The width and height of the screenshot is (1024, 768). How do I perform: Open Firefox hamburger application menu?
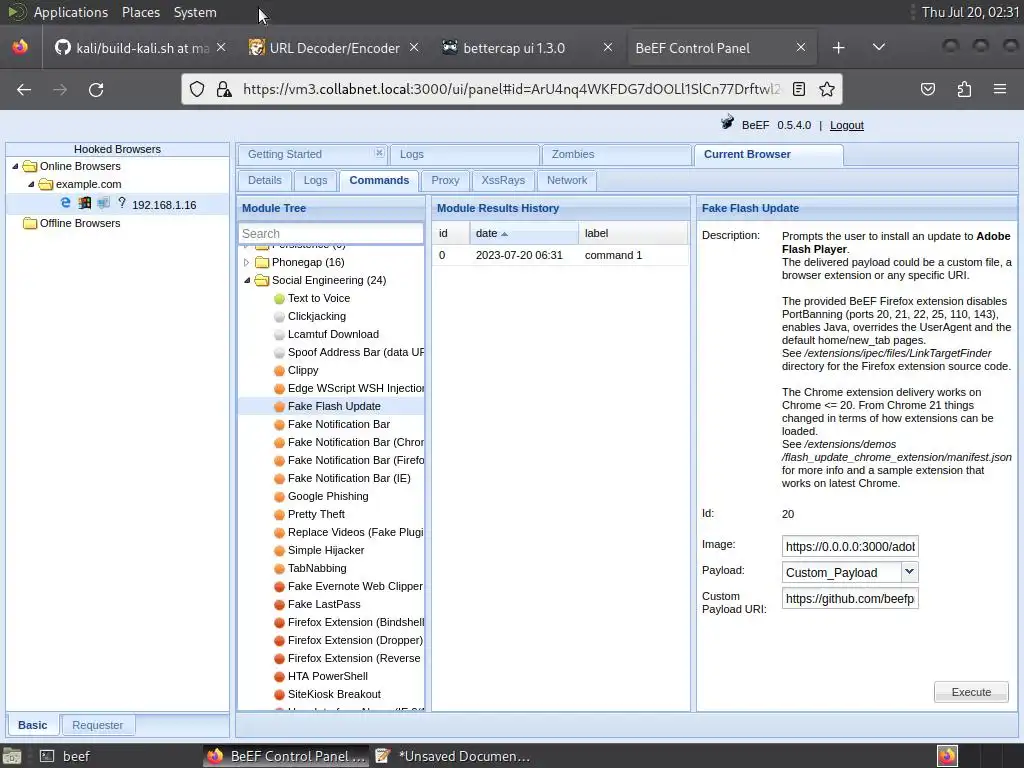point(1000,89)
